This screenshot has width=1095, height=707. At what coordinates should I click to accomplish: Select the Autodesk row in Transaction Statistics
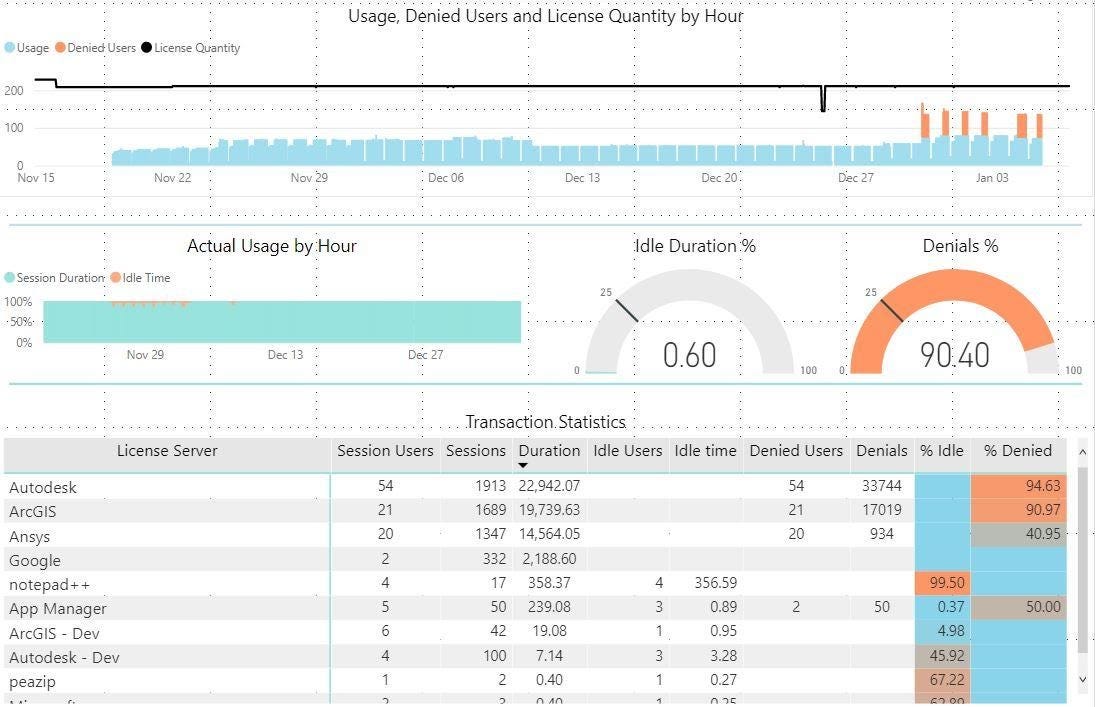167,486
